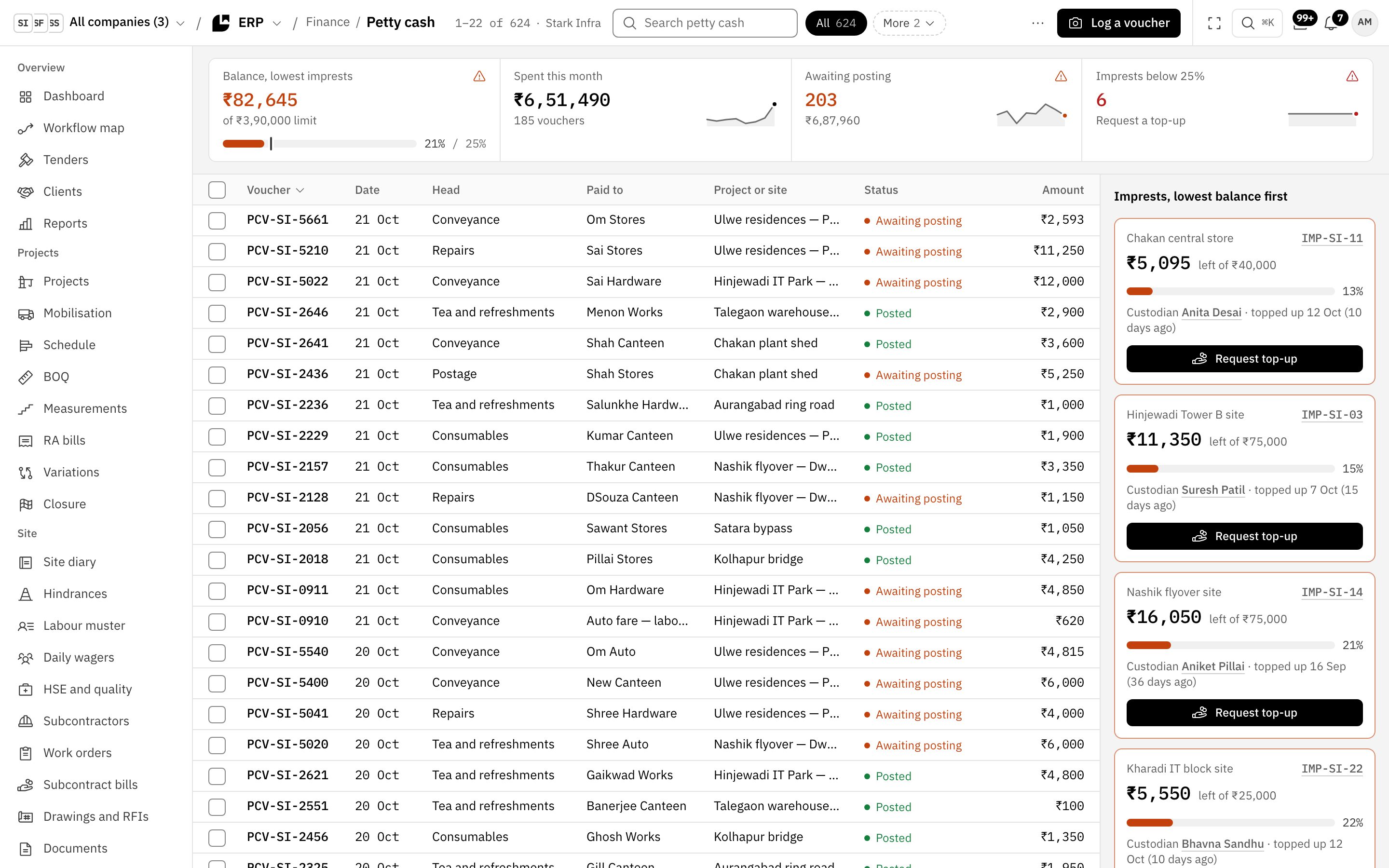Sort using the Voucher column chevron
Viewport: 1389px width, 868px height.
pos(300,190)
